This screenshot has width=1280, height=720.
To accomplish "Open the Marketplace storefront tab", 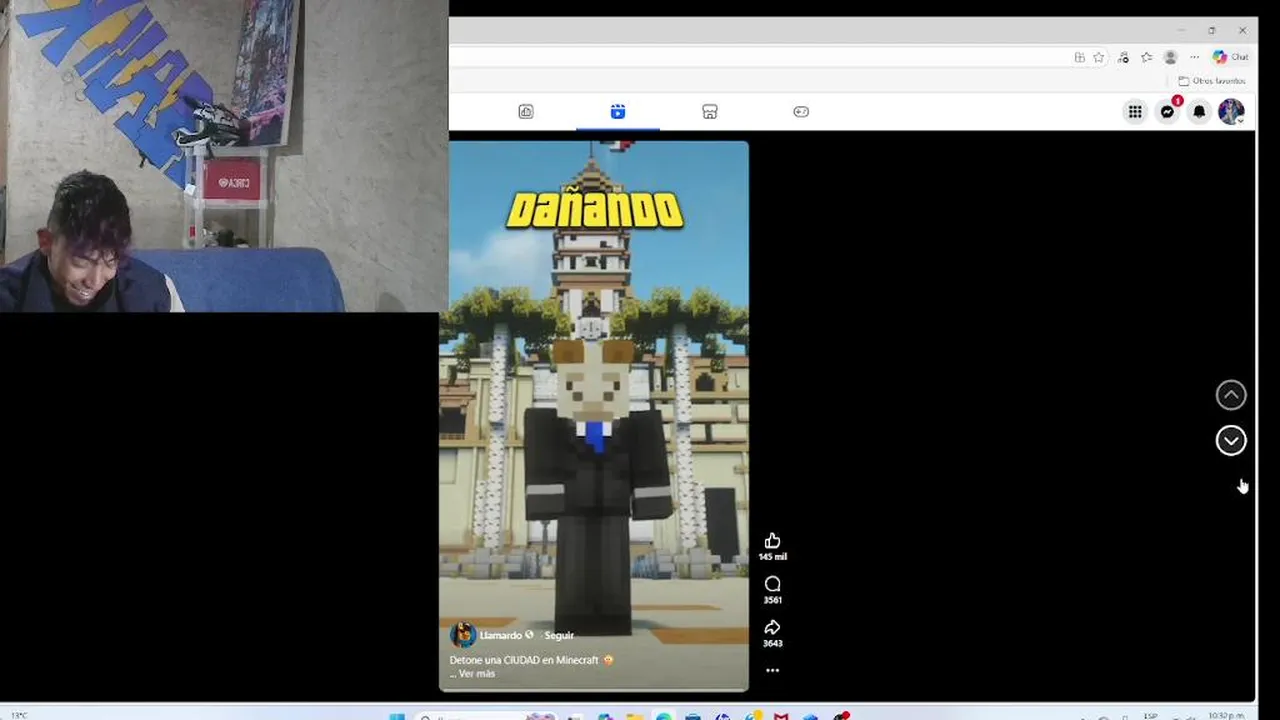I will click(x=710, y=112).
